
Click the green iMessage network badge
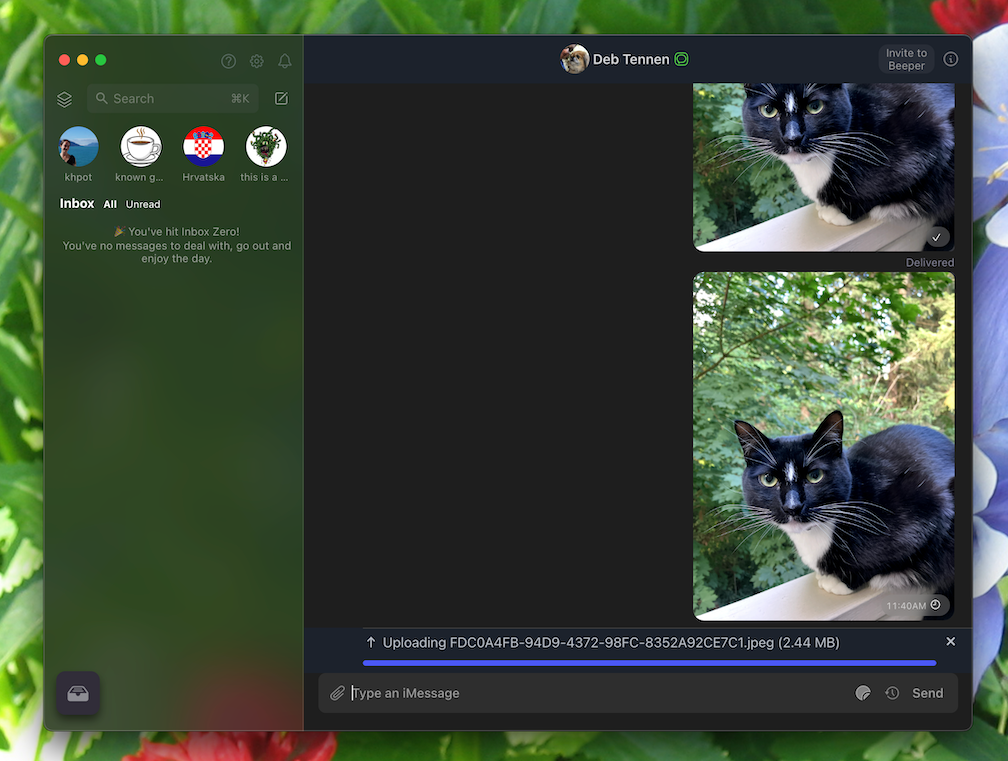(x=681, y=60)
